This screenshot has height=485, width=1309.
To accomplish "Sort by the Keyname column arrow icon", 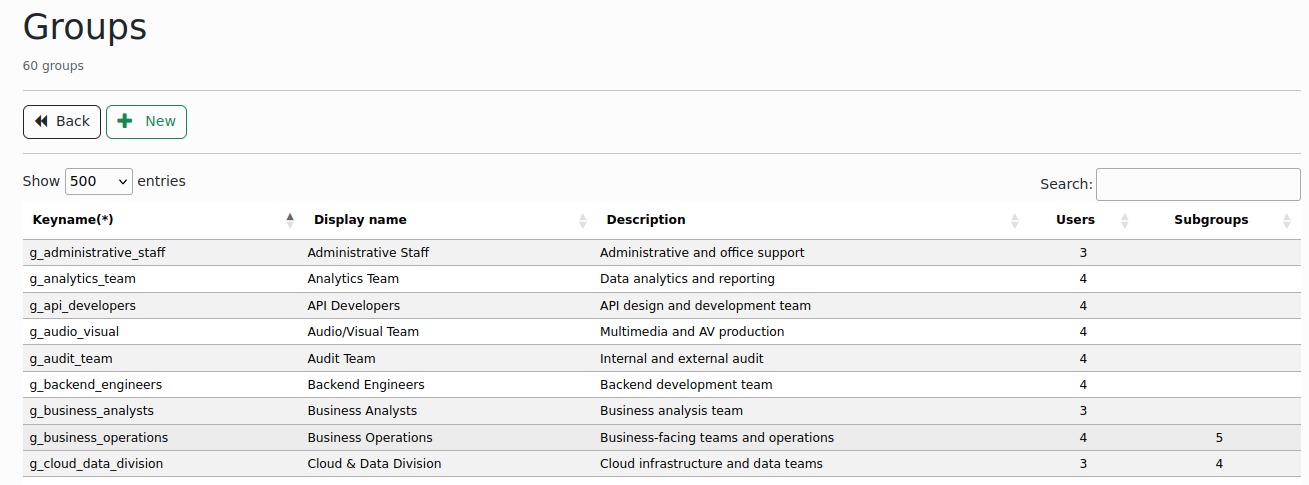I will (x=290, y=220).
